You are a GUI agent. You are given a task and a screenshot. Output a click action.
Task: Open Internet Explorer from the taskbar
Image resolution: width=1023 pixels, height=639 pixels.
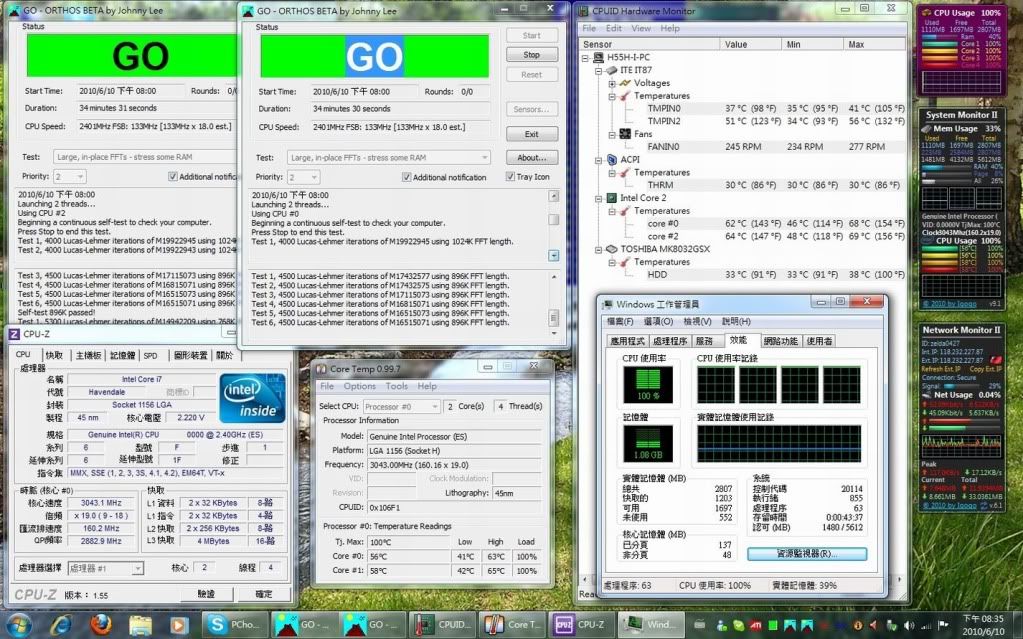point(61,625)
